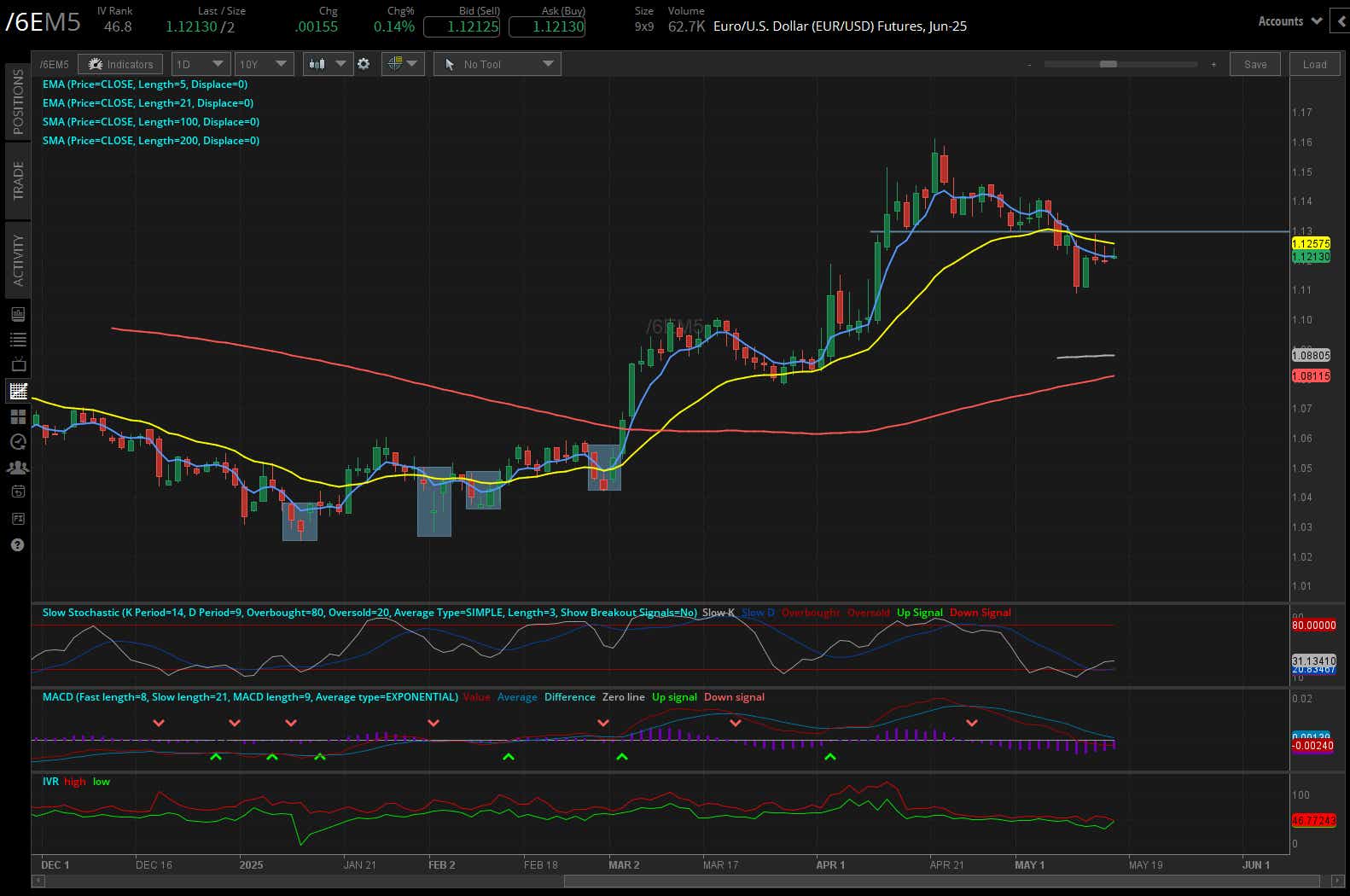This screenshot has height=896, width=1350.
Task: Click the Ask (Buy) 1.12130 price button
Action: [547, 26]
